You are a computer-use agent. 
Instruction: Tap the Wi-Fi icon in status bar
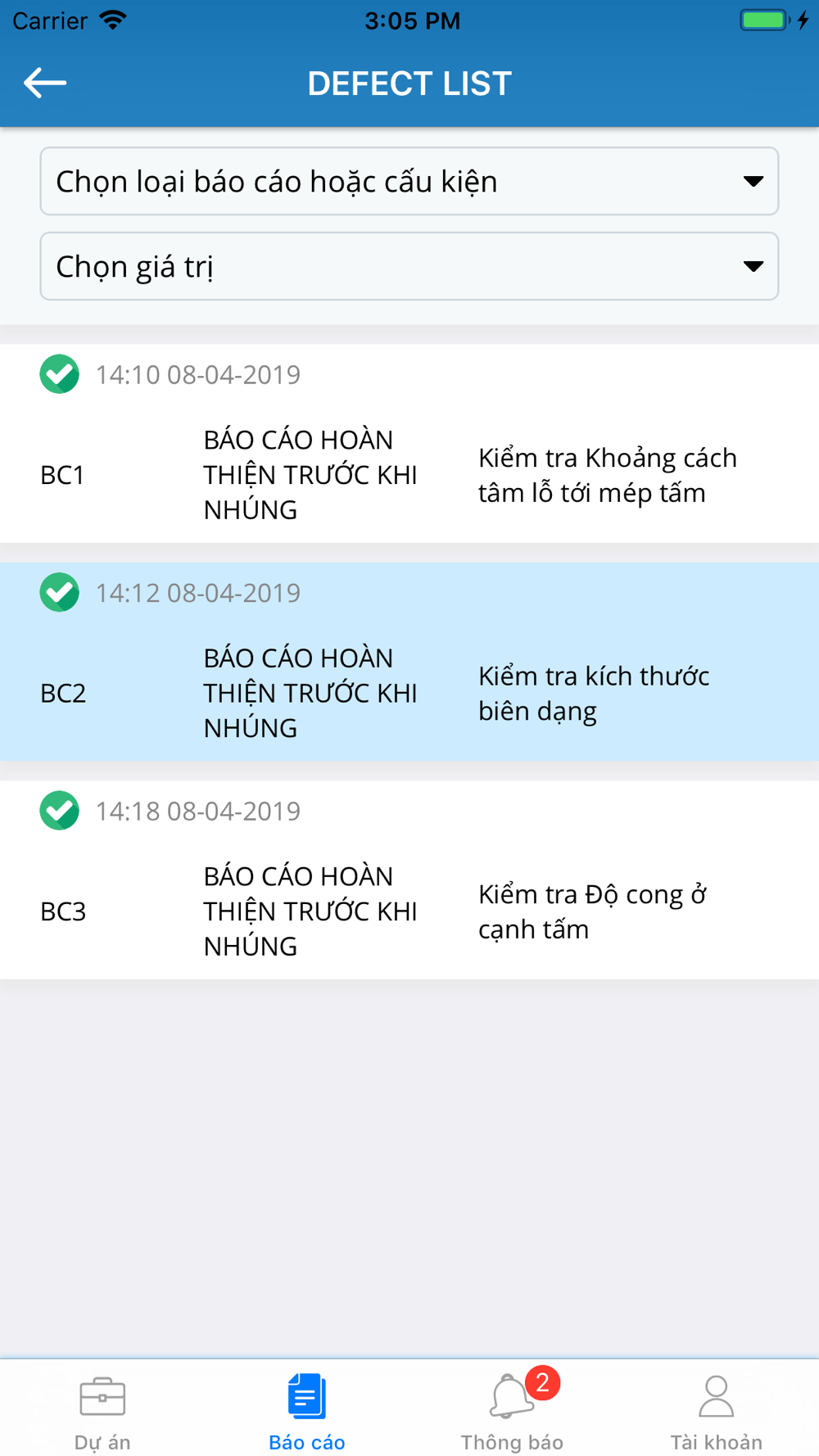tap(113, 20)
